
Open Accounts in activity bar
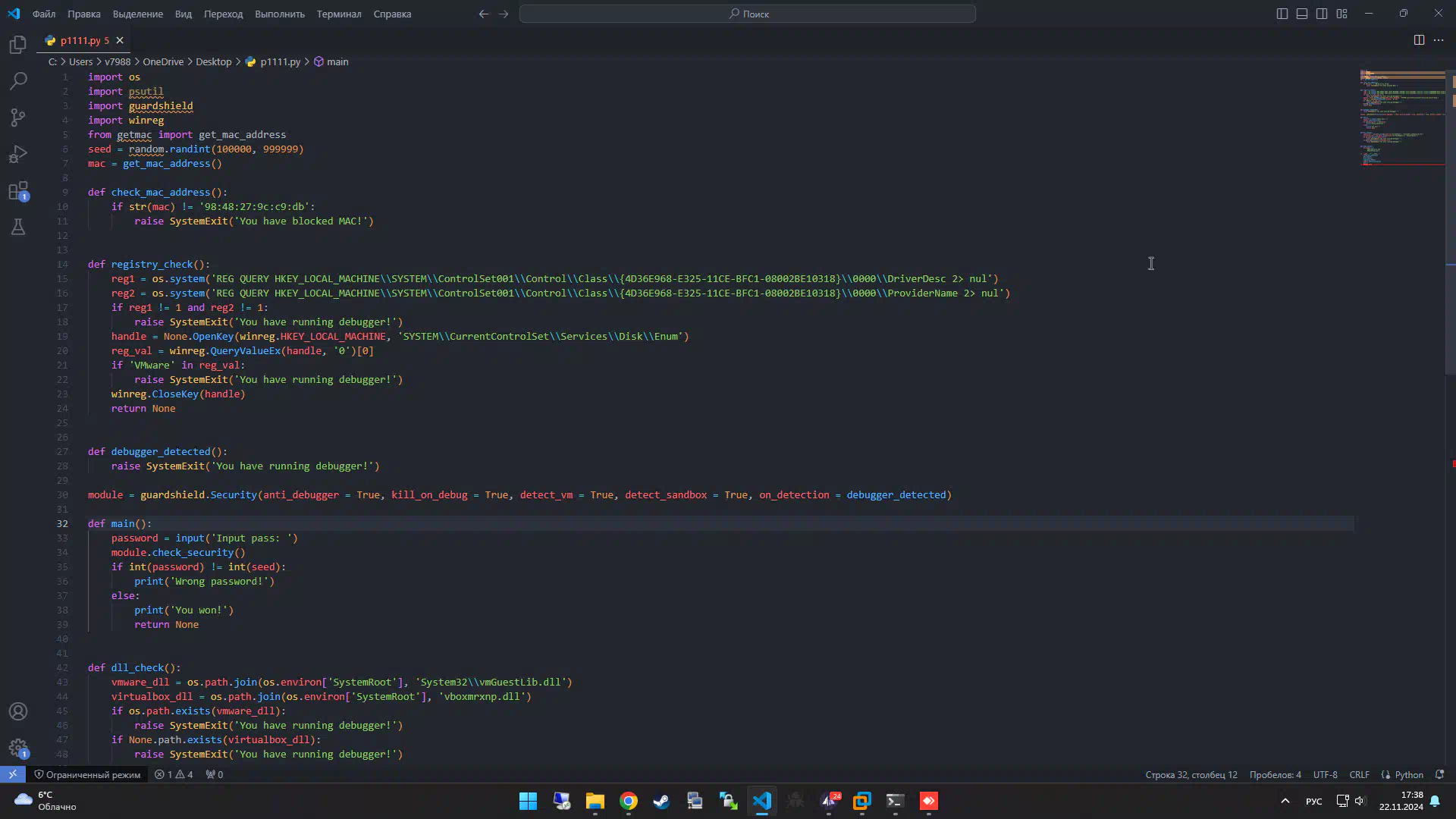[18, 711]
